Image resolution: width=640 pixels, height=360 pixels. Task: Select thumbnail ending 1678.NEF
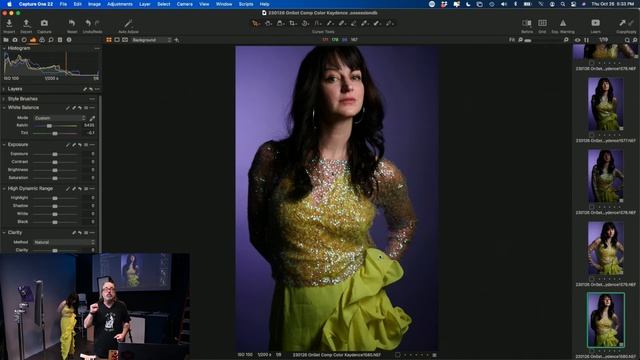tap(605, 176)
